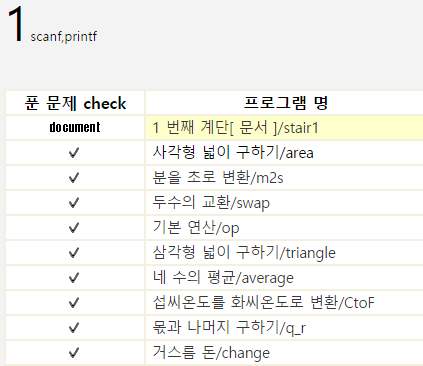Click the '프로그램 명' column header
The width and height of the screenshot is (423, 366).
[286, 103]
